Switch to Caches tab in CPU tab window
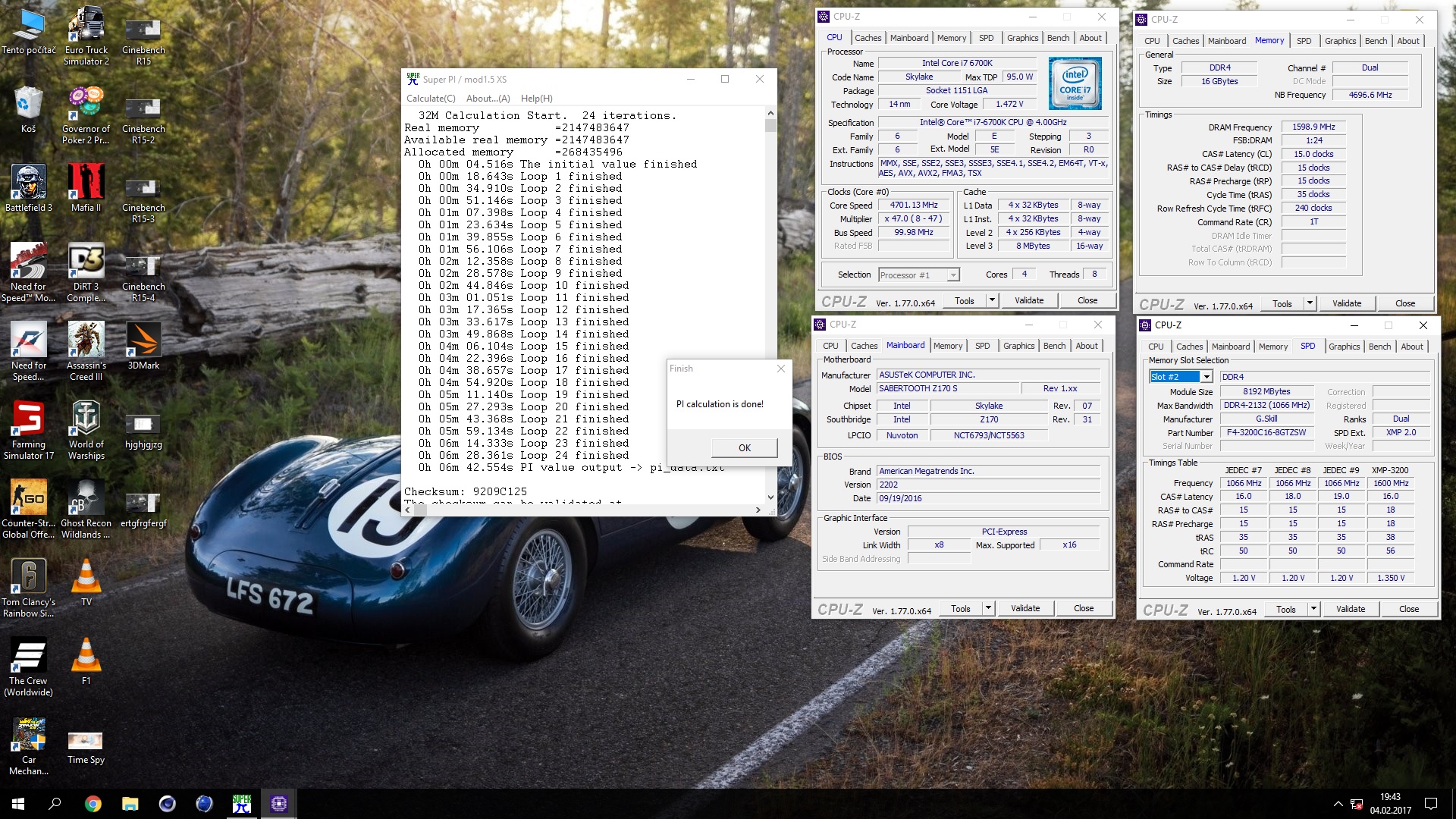 (x=868, y=38)
